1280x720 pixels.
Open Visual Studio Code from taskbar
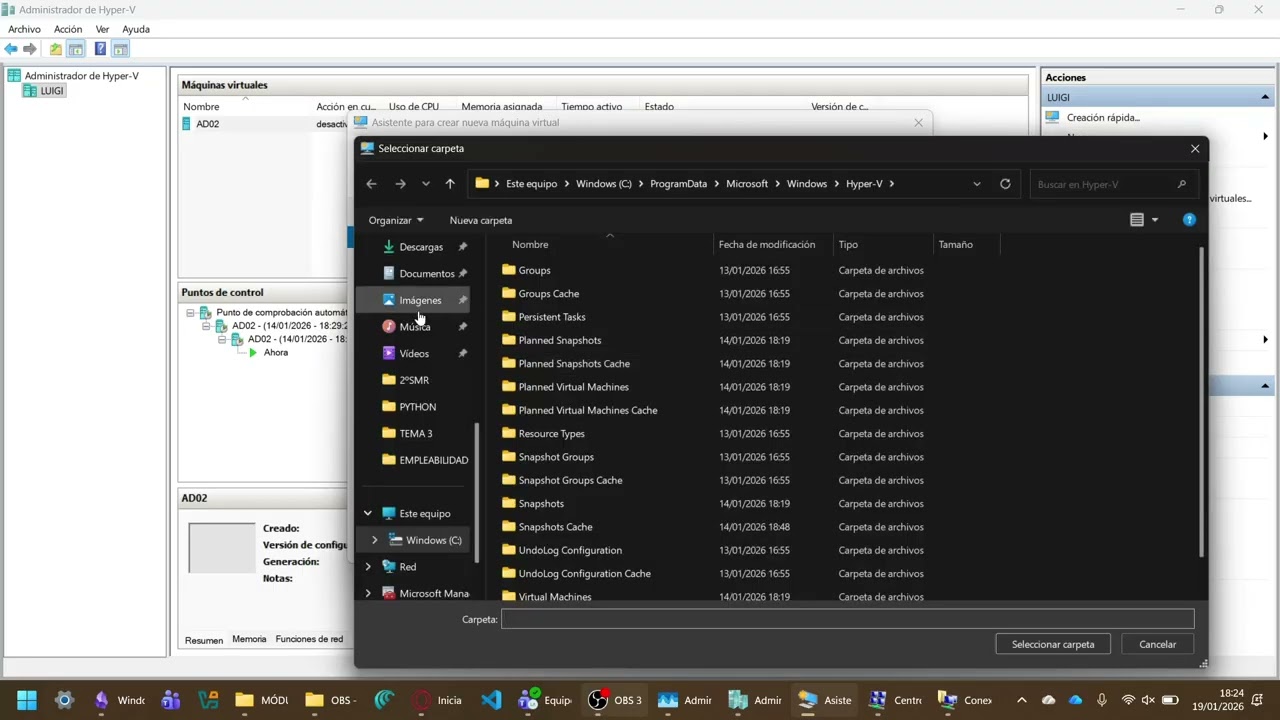point(491,700)
